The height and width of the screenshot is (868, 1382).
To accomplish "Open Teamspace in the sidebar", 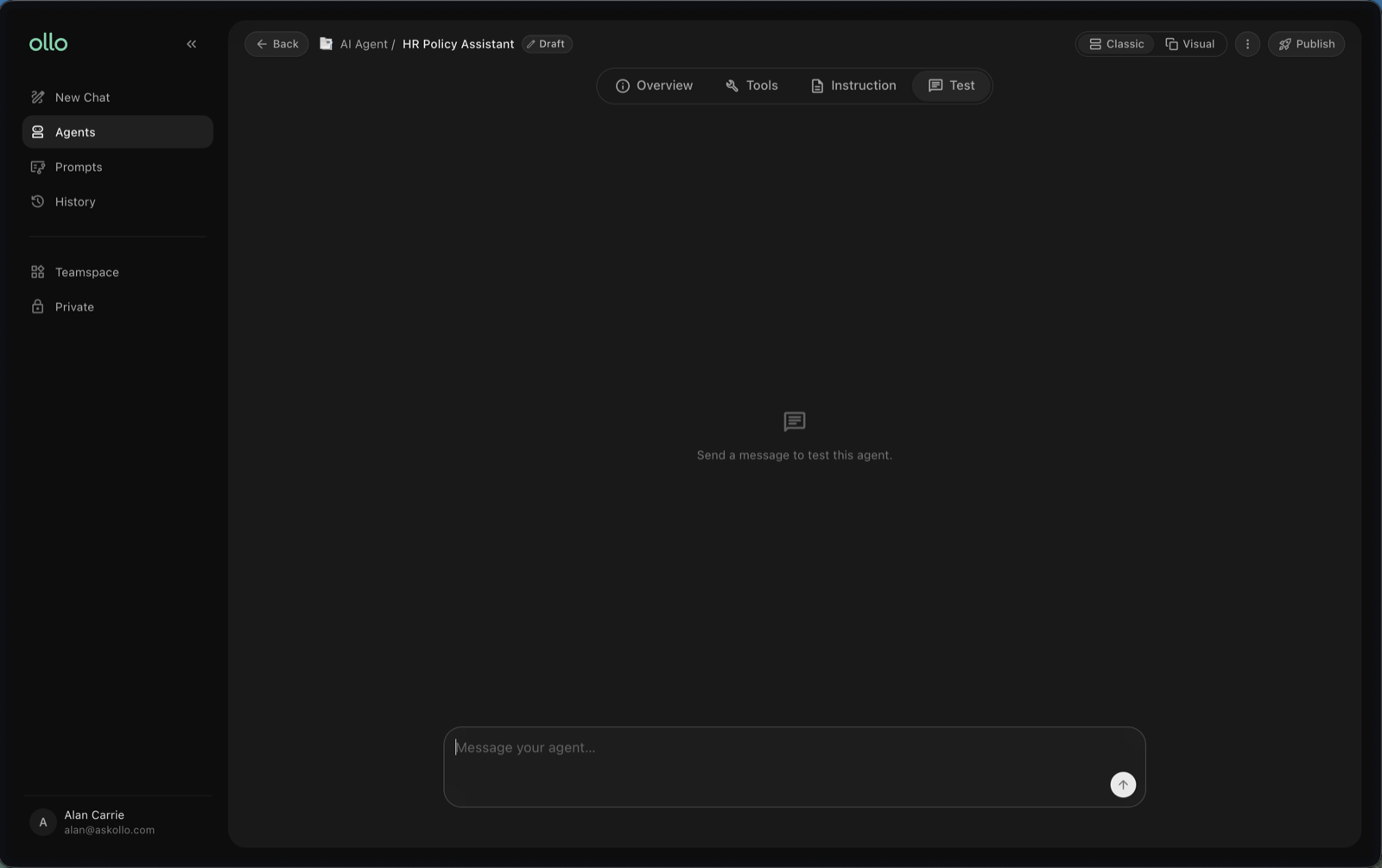I will (x=117, y=272).
